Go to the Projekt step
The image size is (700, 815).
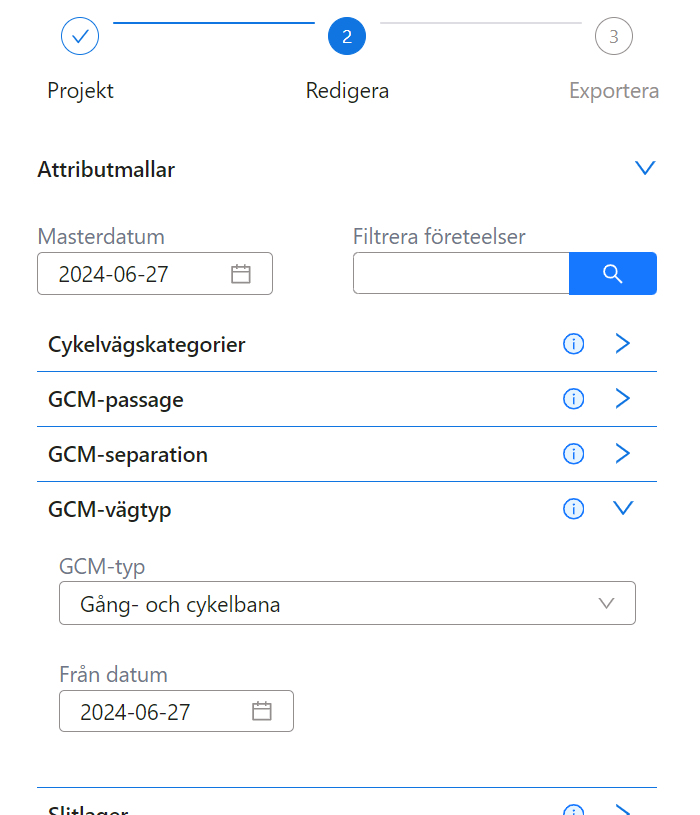pyautogui.click(x=80, y=37)
